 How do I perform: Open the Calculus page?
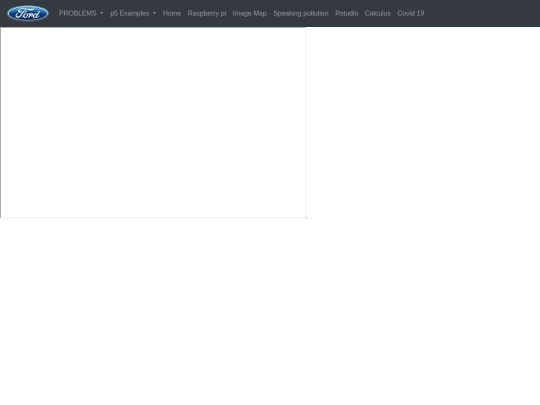[378, 13]
